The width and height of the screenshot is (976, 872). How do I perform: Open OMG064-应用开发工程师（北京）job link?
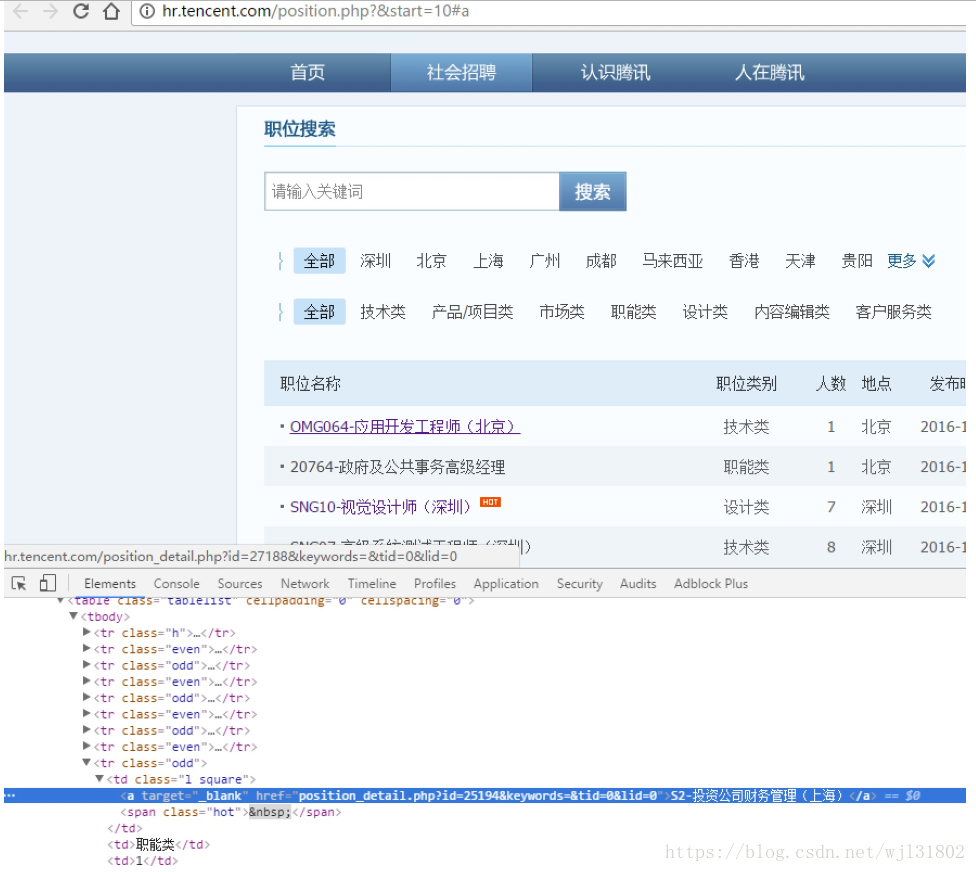[405, 427]
